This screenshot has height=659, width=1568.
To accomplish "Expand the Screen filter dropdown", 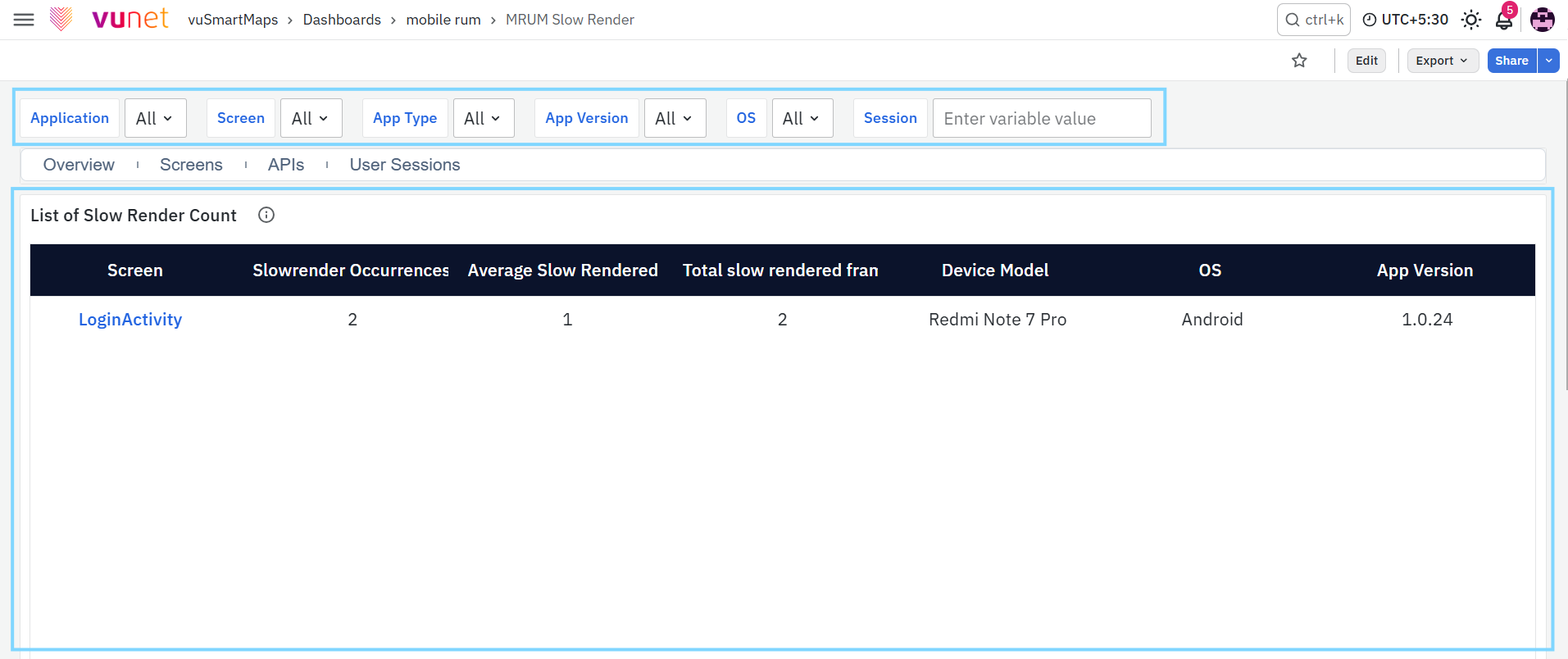I will pyautogui.click(x=311, y=118).
